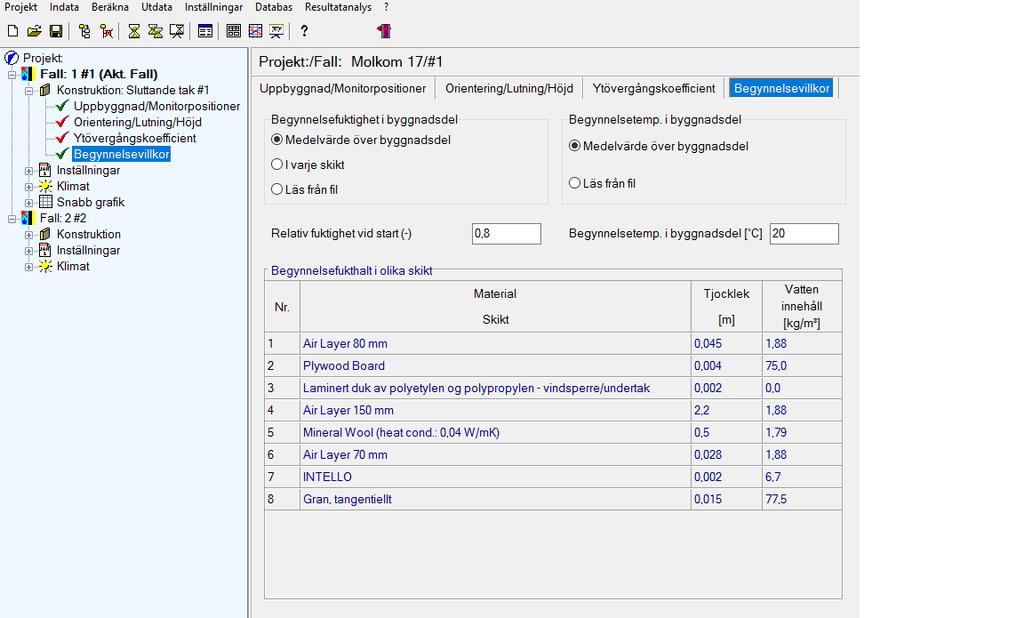Expand Inställningar under Fall 1
The width and height of the screenshot is (1024, 618).
(29, 171)
